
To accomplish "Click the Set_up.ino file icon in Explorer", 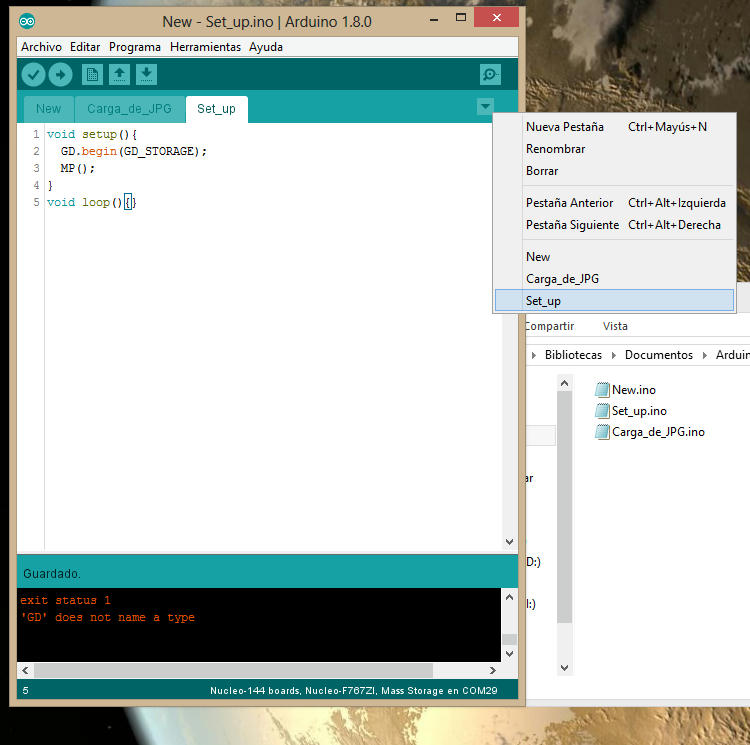I will pyautogui.click(x=602, y=411).
